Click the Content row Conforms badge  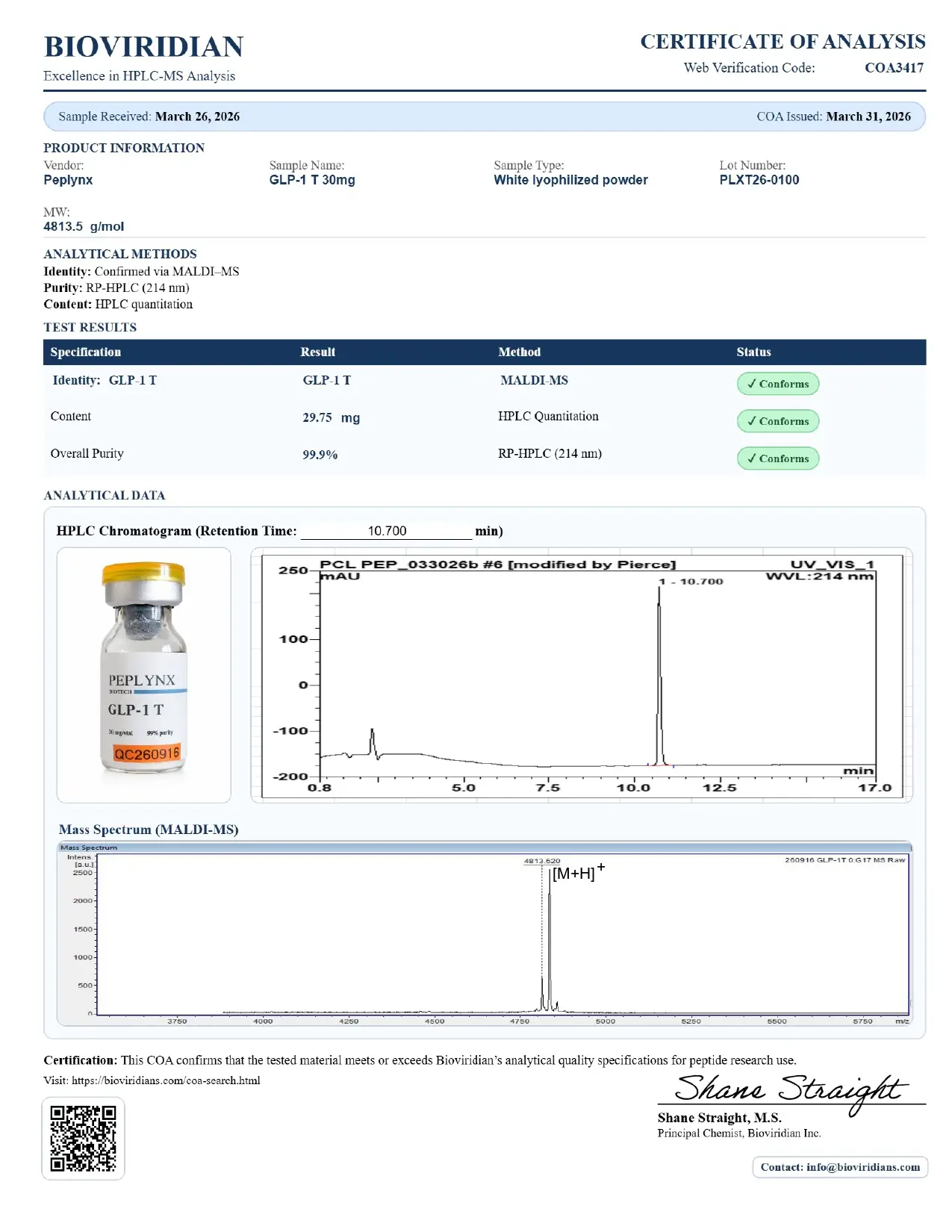777,421
